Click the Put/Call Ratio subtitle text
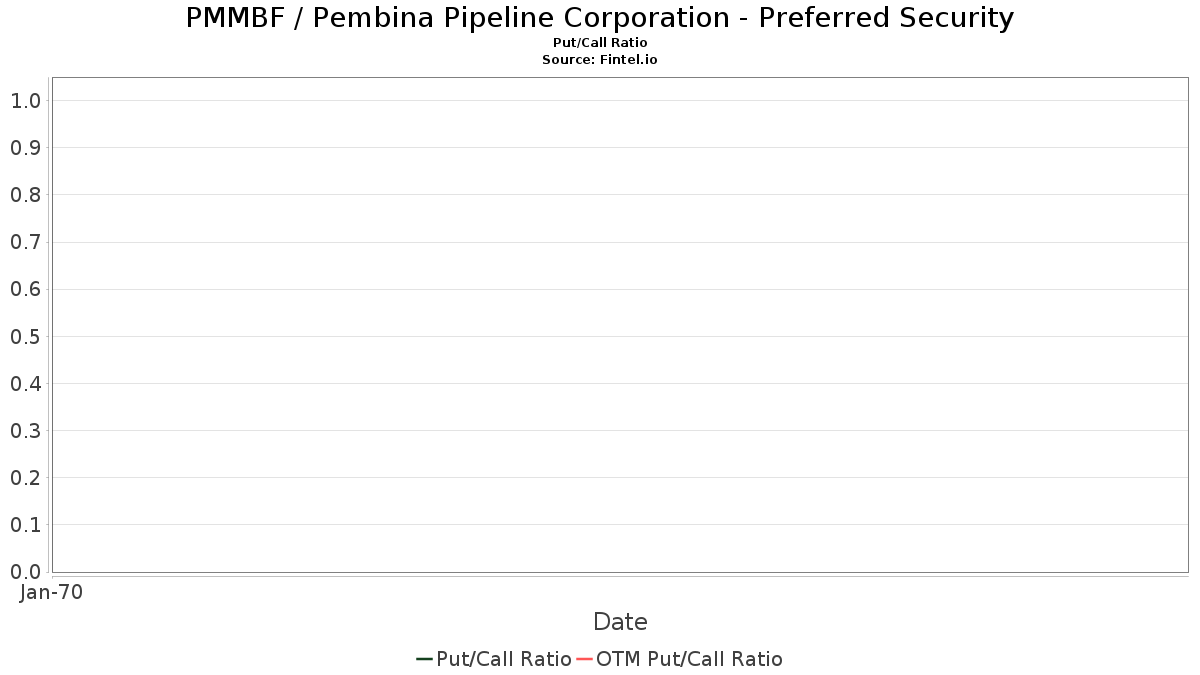This screenshot has height=675, width=1200. (x=600, y=43)
